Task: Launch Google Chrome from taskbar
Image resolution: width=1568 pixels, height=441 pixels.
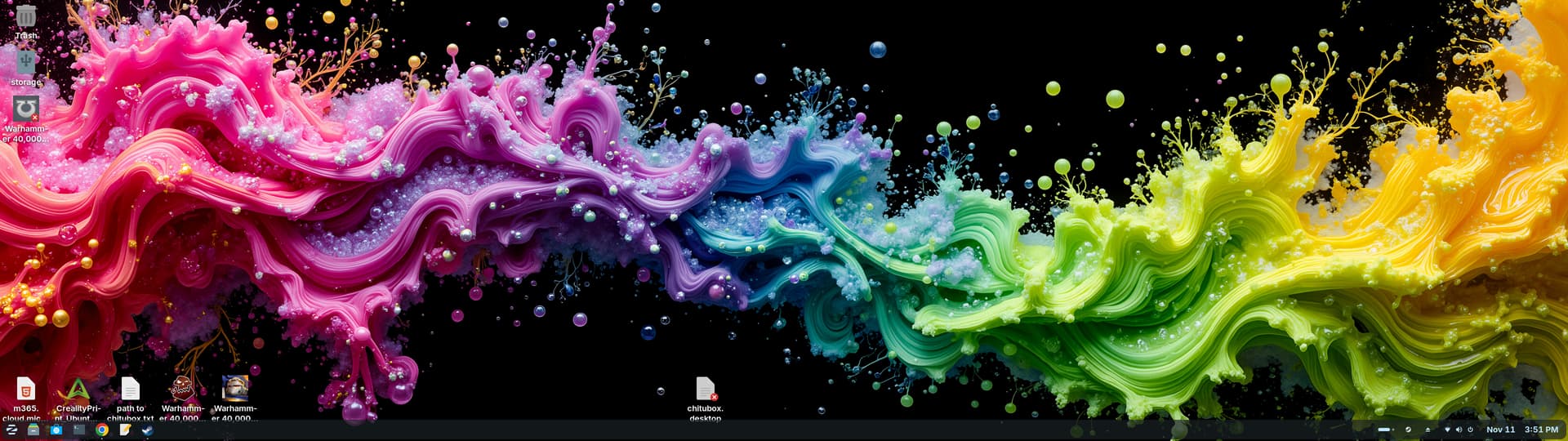Action: [x=102, y=430]
